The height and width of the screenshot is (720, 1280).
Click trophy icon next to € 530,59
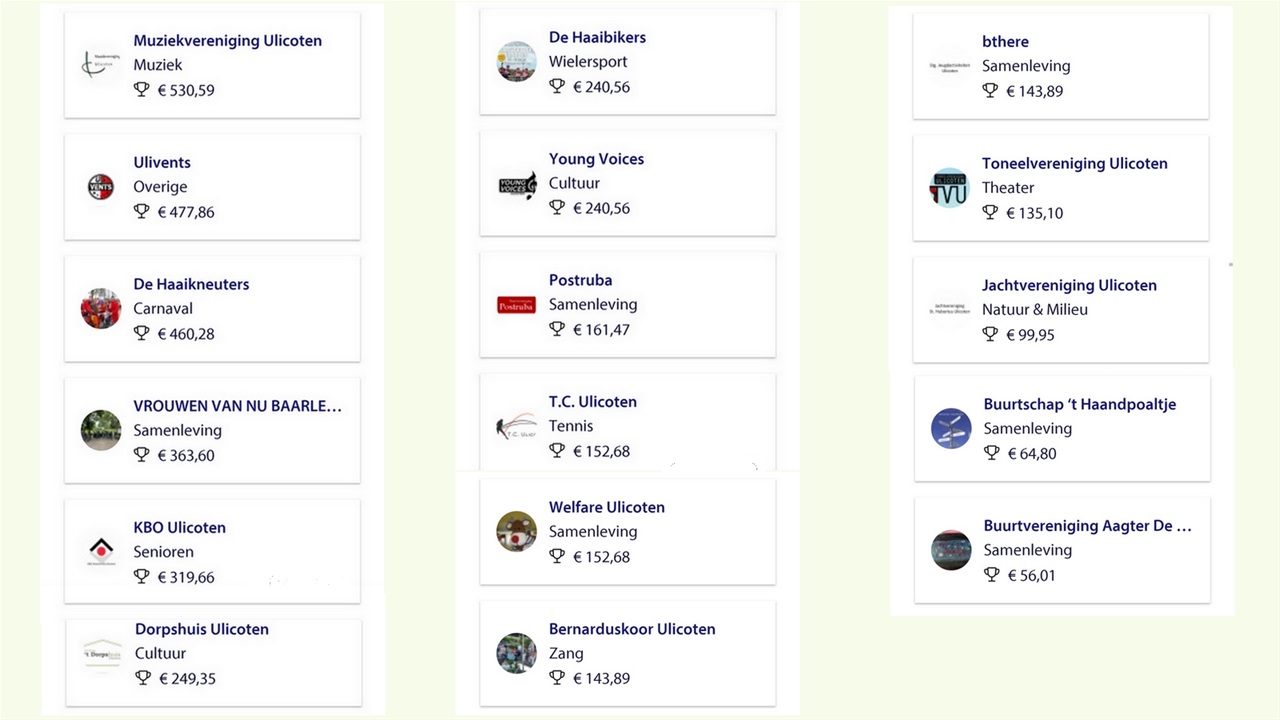pos(142,89)
